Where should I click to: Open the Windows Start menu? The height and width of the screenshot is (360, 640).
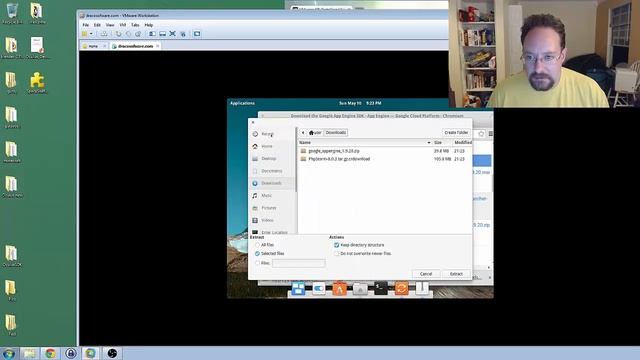(9, 353)
